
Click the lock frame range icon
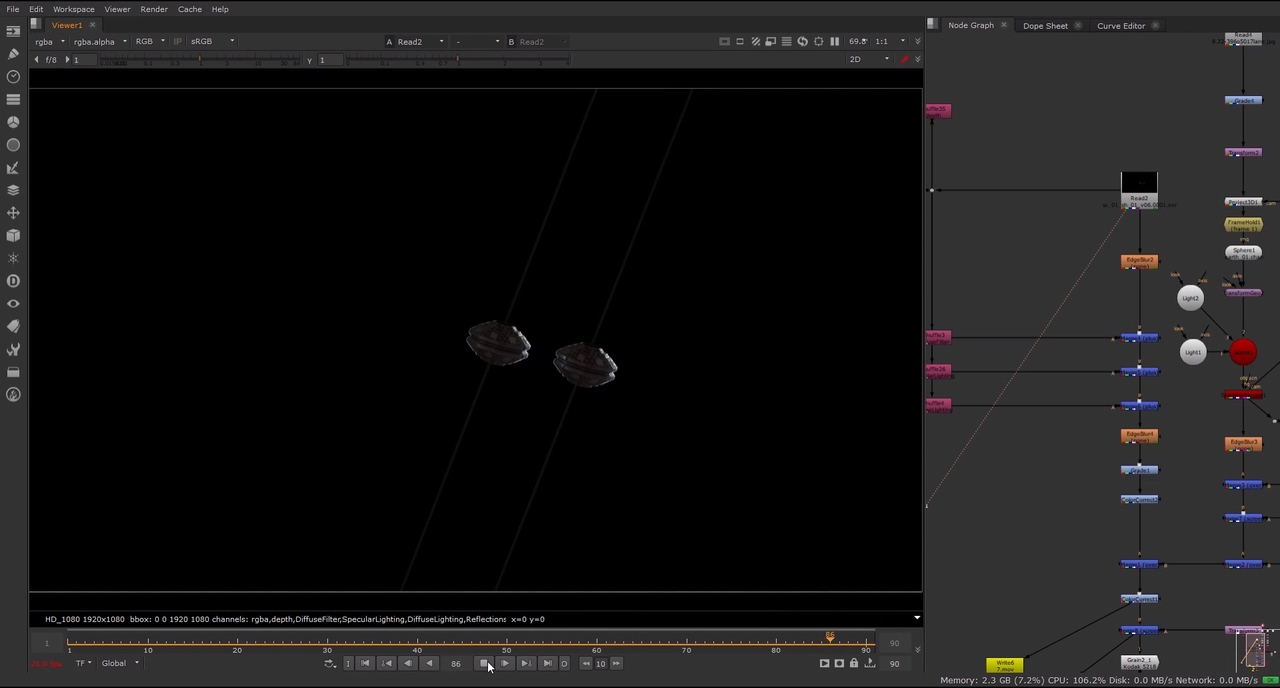click(853, 664)
